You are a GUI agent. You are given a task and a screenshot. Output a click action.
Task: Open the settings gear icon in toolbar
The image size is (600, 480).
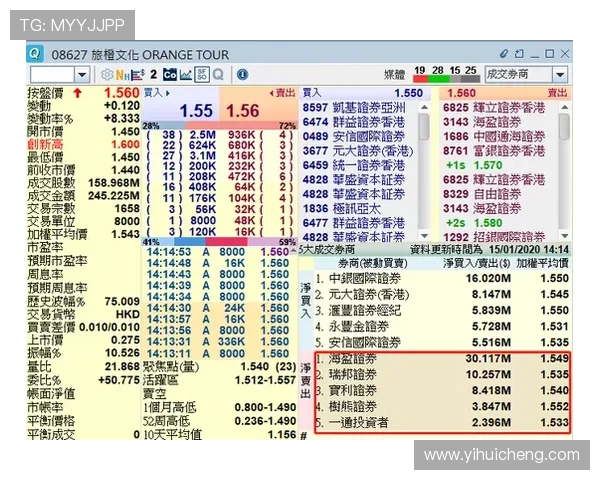[x=107, y=74]
